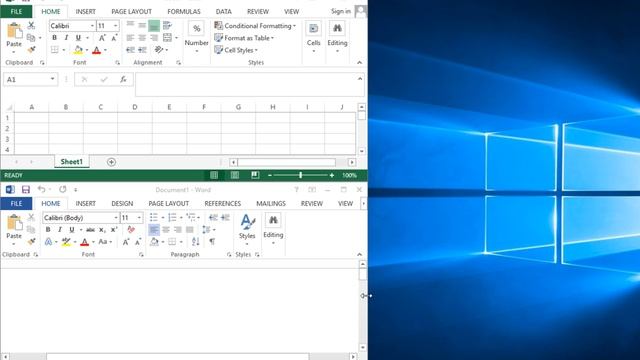This screenshot has height=360, width=640.
Task: Increase font size in Excel ribbon
Action: tap(102, 38)
